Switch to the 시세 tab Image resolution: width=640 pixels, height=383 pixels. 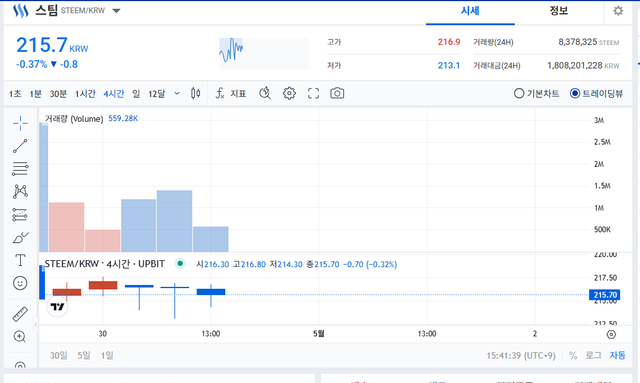coord(470,11)
